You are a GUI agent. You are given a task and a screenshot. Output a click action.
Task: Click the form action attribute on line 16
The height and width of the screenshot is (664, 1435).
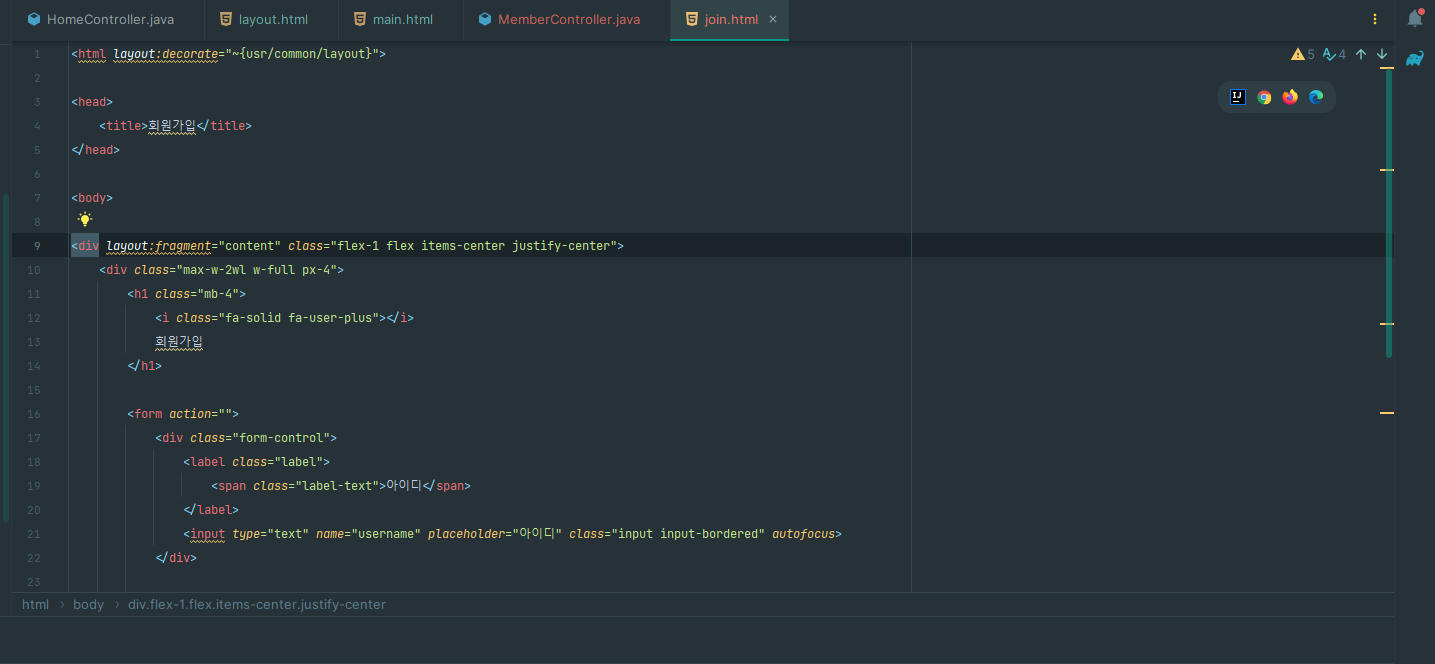190,414
